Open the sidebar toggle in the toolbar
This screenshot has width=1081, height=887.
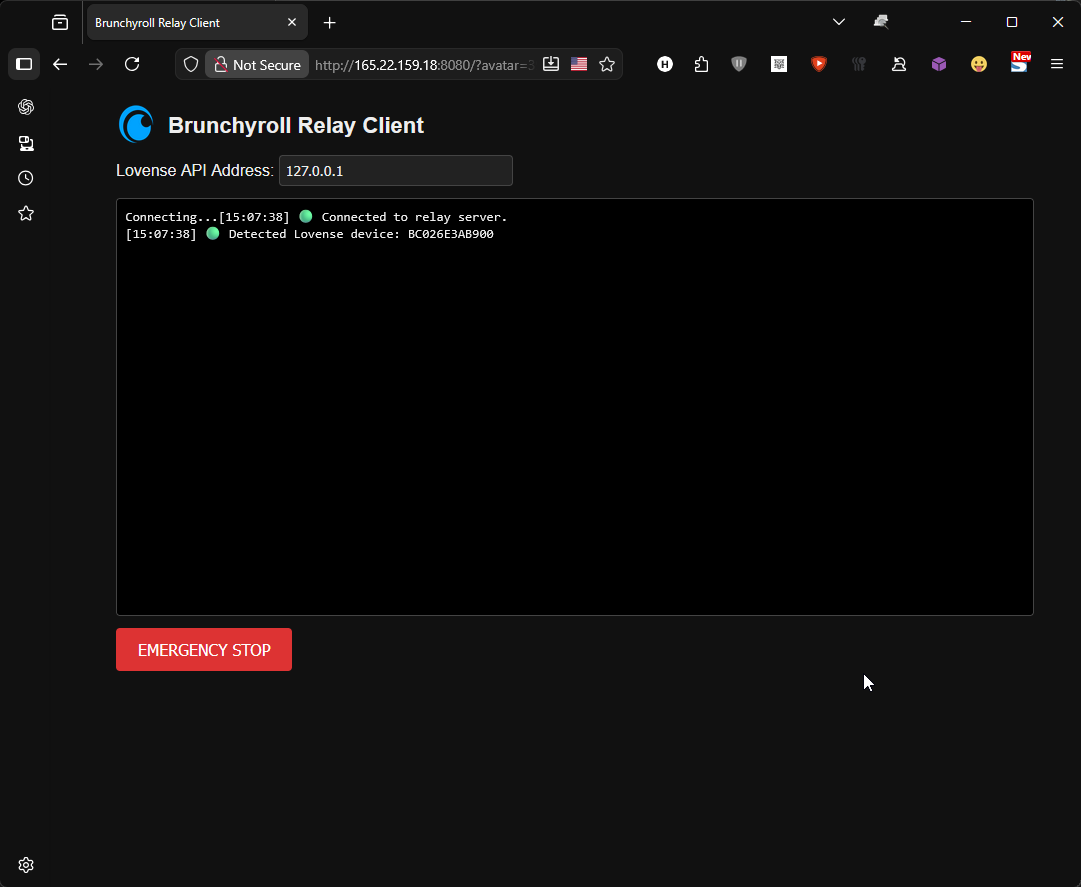click(24, 64)
